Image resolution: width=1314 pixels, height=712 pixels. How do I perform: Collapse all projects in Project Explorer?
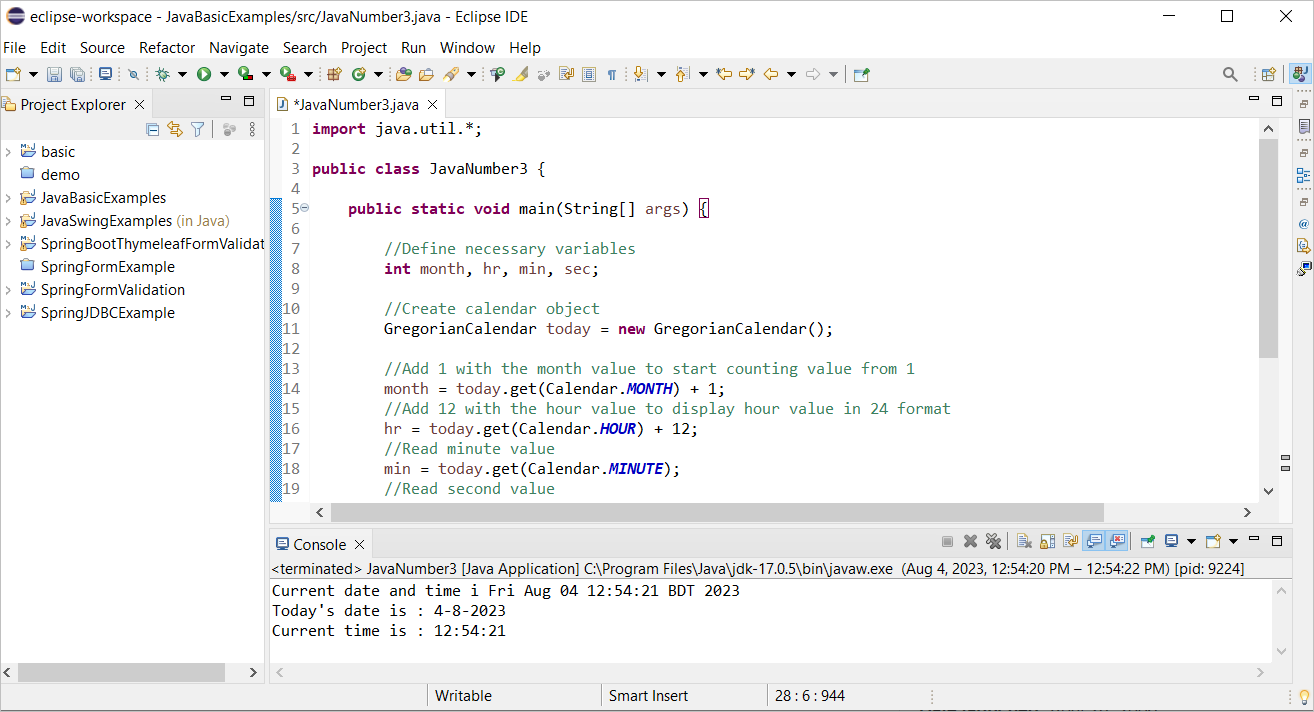pyautogui.click(x=152, y=129)
